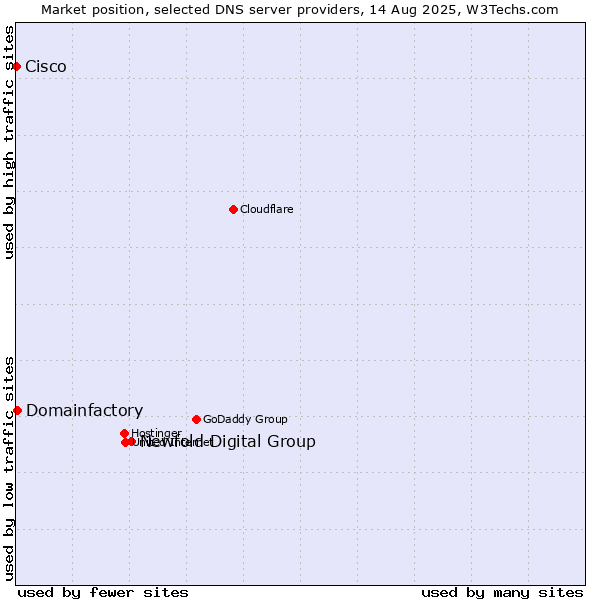Select the Domainfactory label

click(85, 411)
